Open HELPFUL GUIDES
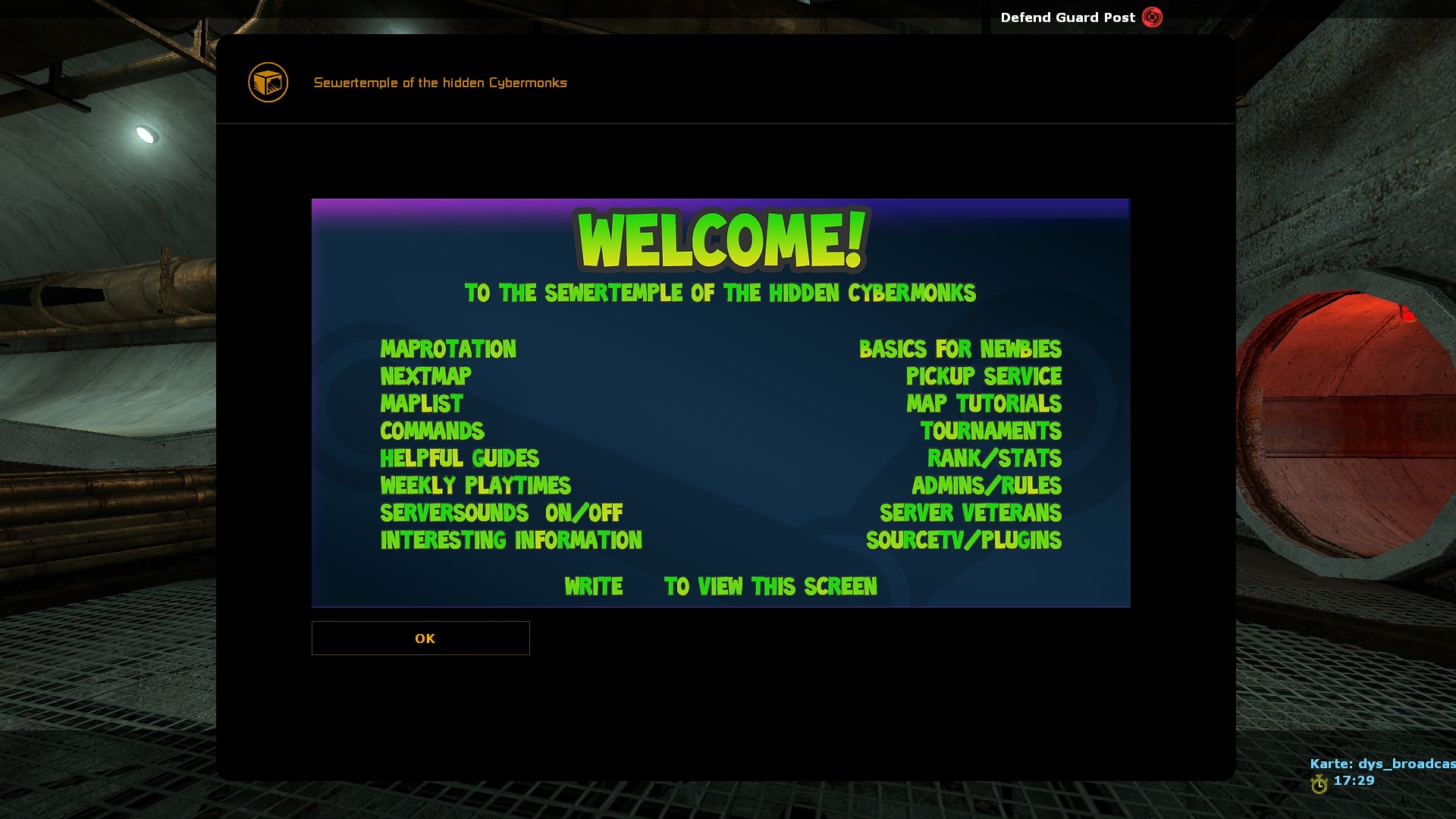The image size is (1456, 819). click(460, 458)
